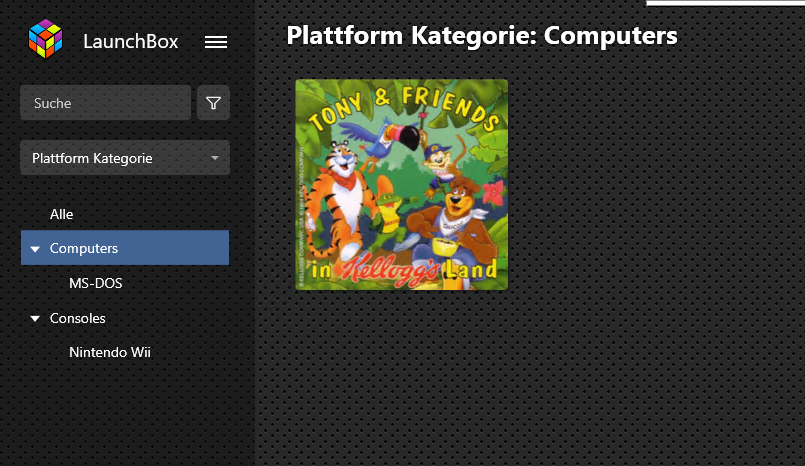Choose the Nintendo Wii platform

(109, 352)
